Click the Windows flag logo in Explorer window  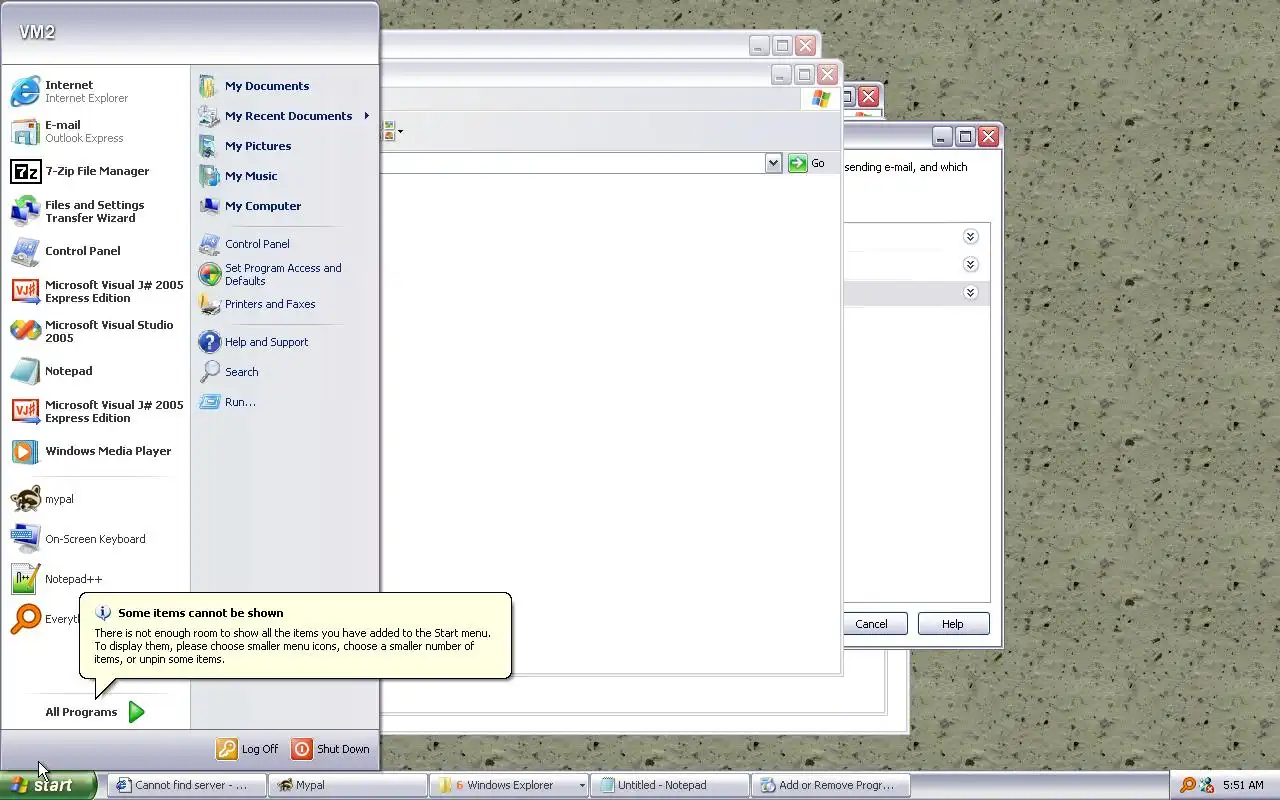[821, 98]
